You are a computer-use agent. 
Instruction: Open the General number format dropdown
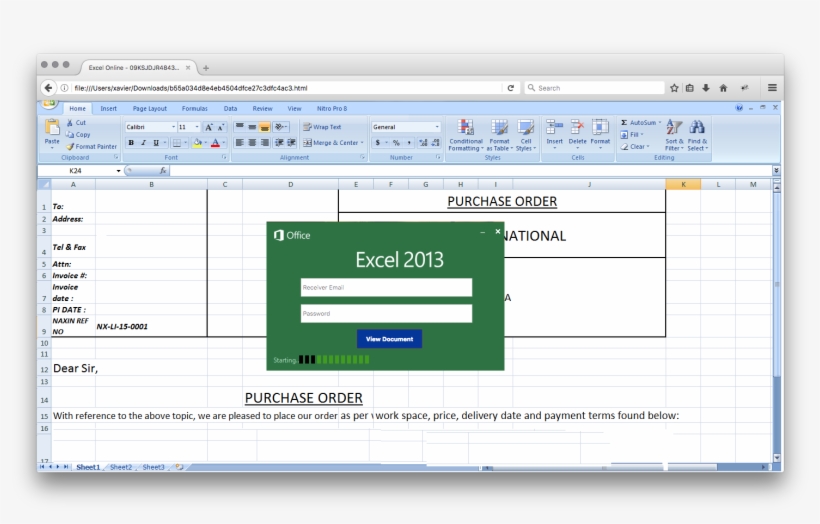(x=437, y=127)
